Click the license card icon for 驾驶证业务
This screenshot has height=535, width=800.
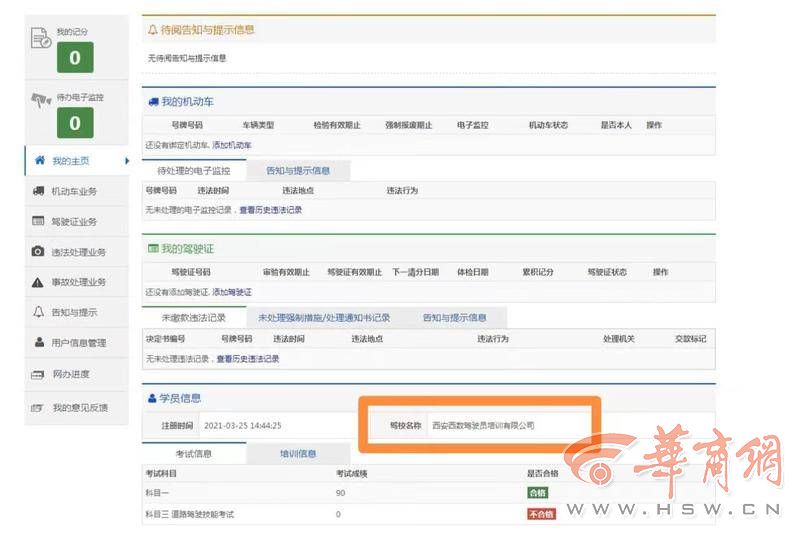pos(38,221)
